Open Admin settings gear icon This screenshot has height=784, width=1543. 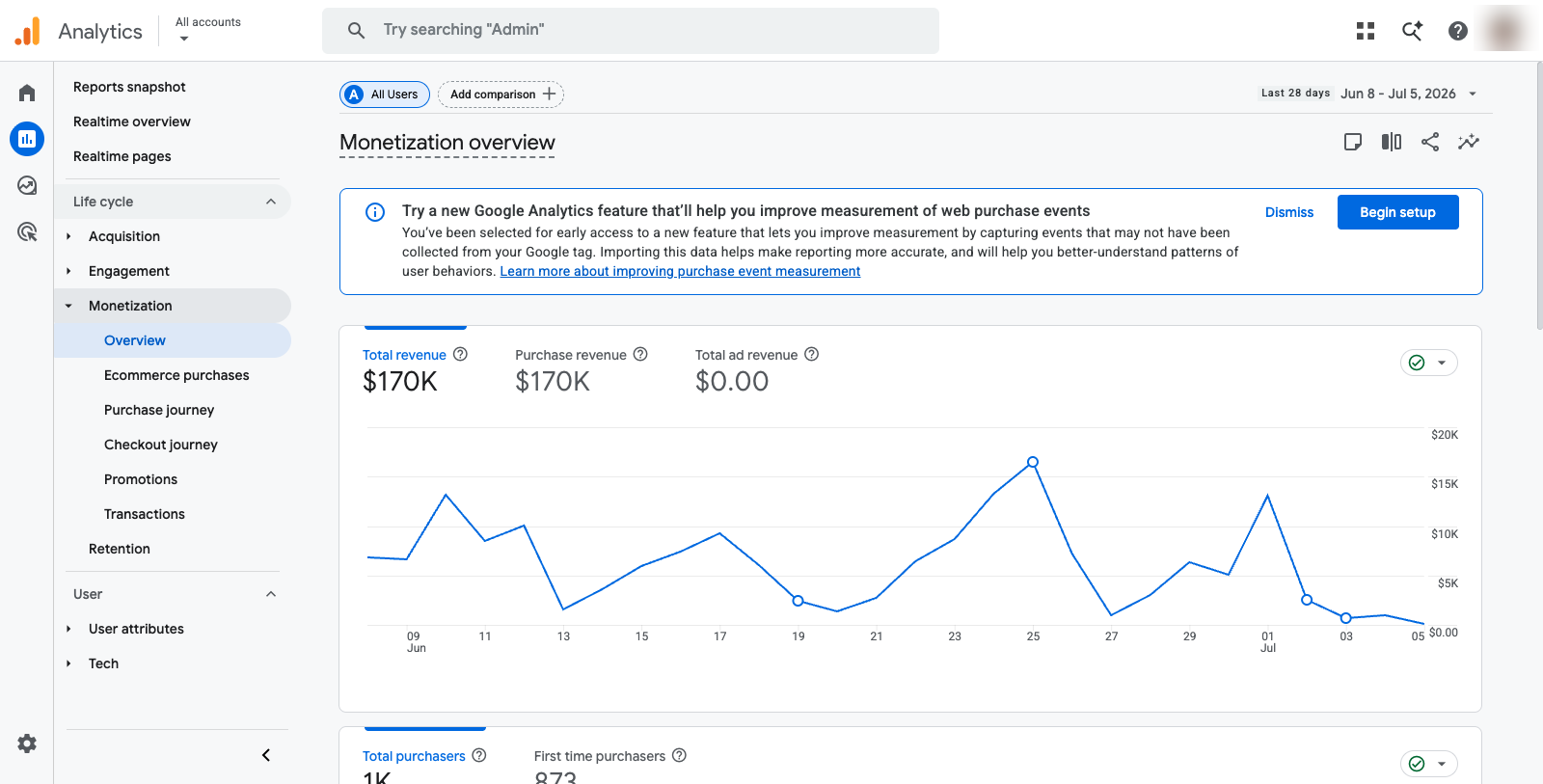27,743
